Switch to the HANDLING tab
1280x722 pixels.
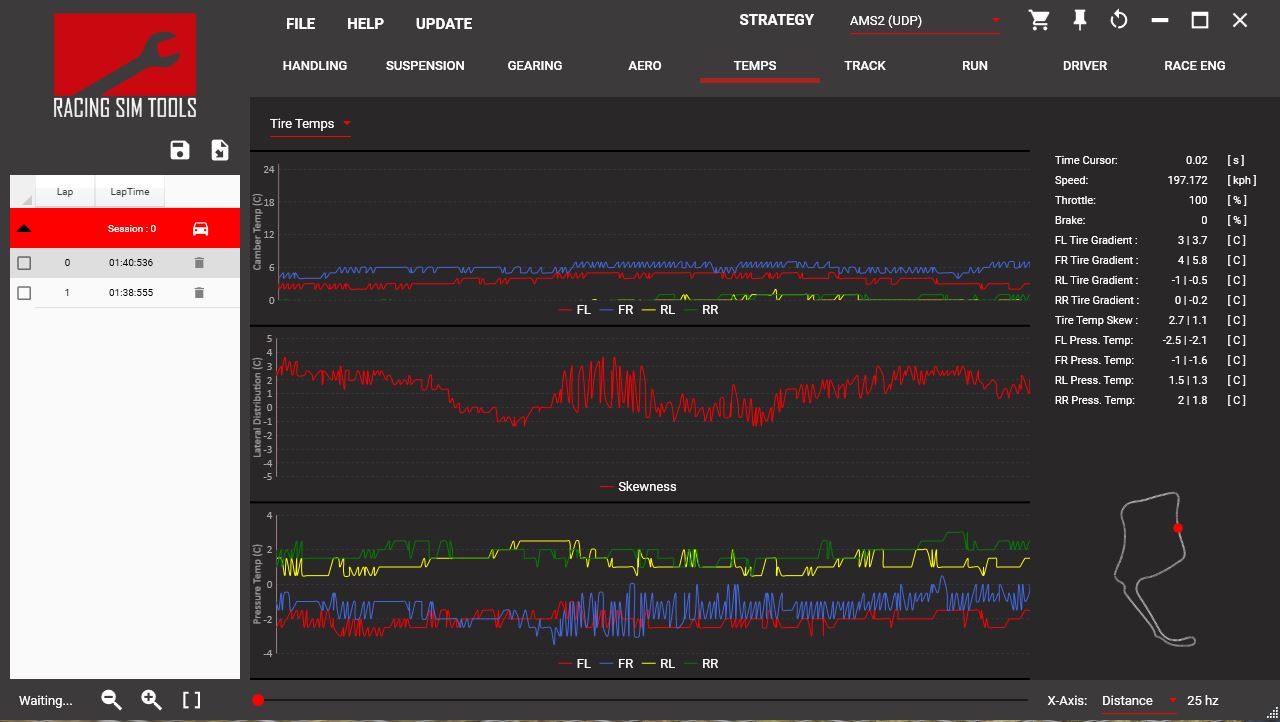pyautogui.click(x=315, y=66)
